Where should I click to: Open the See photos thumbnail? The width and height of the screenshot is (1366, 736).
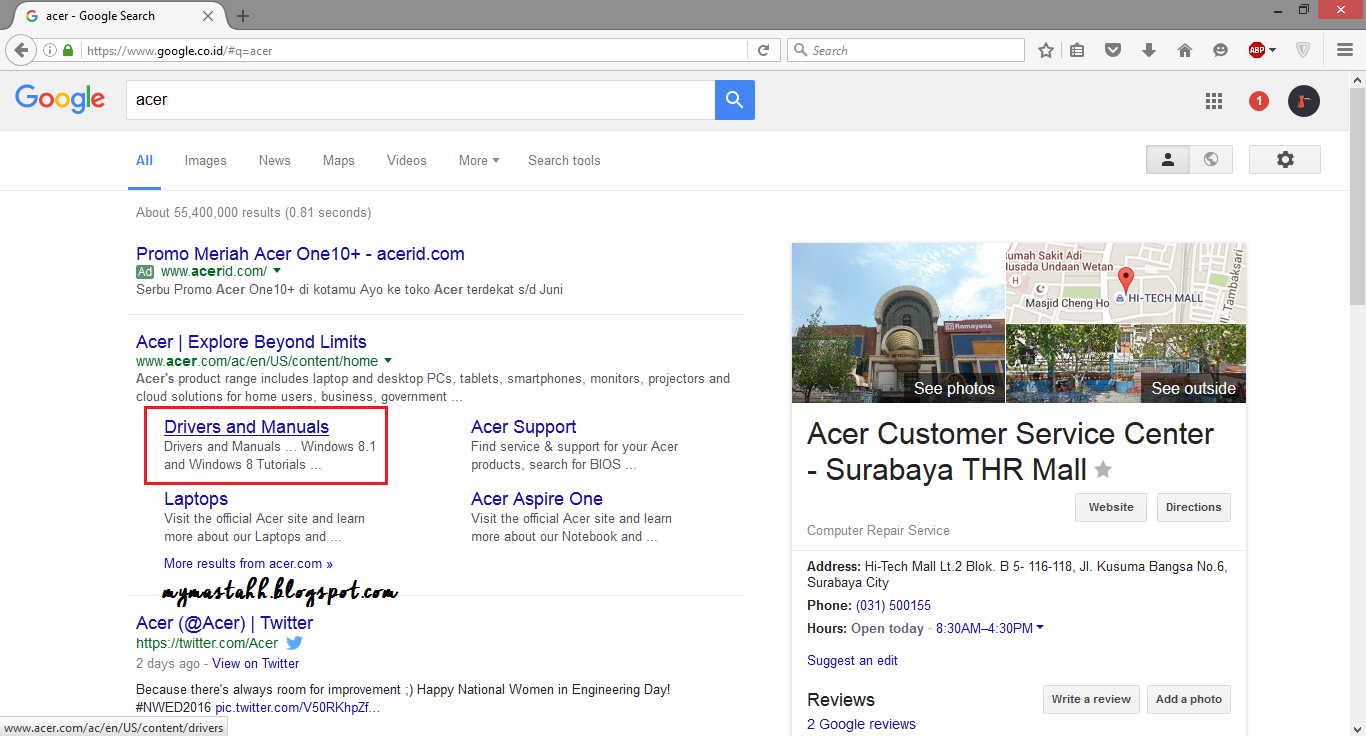click(x=899, y=323)
